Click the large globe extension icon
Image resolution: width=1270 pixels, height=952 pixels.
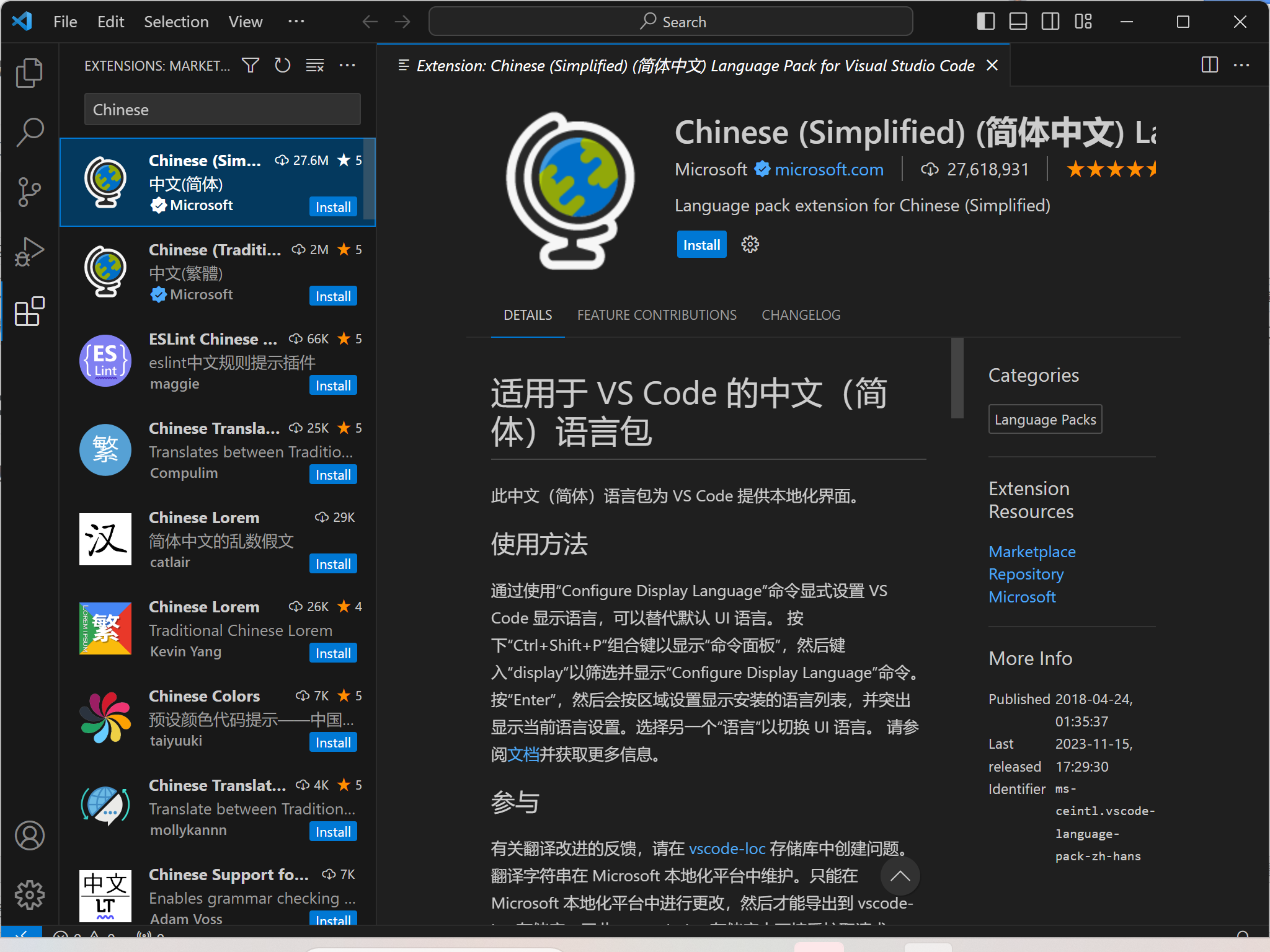coord(571,191)
